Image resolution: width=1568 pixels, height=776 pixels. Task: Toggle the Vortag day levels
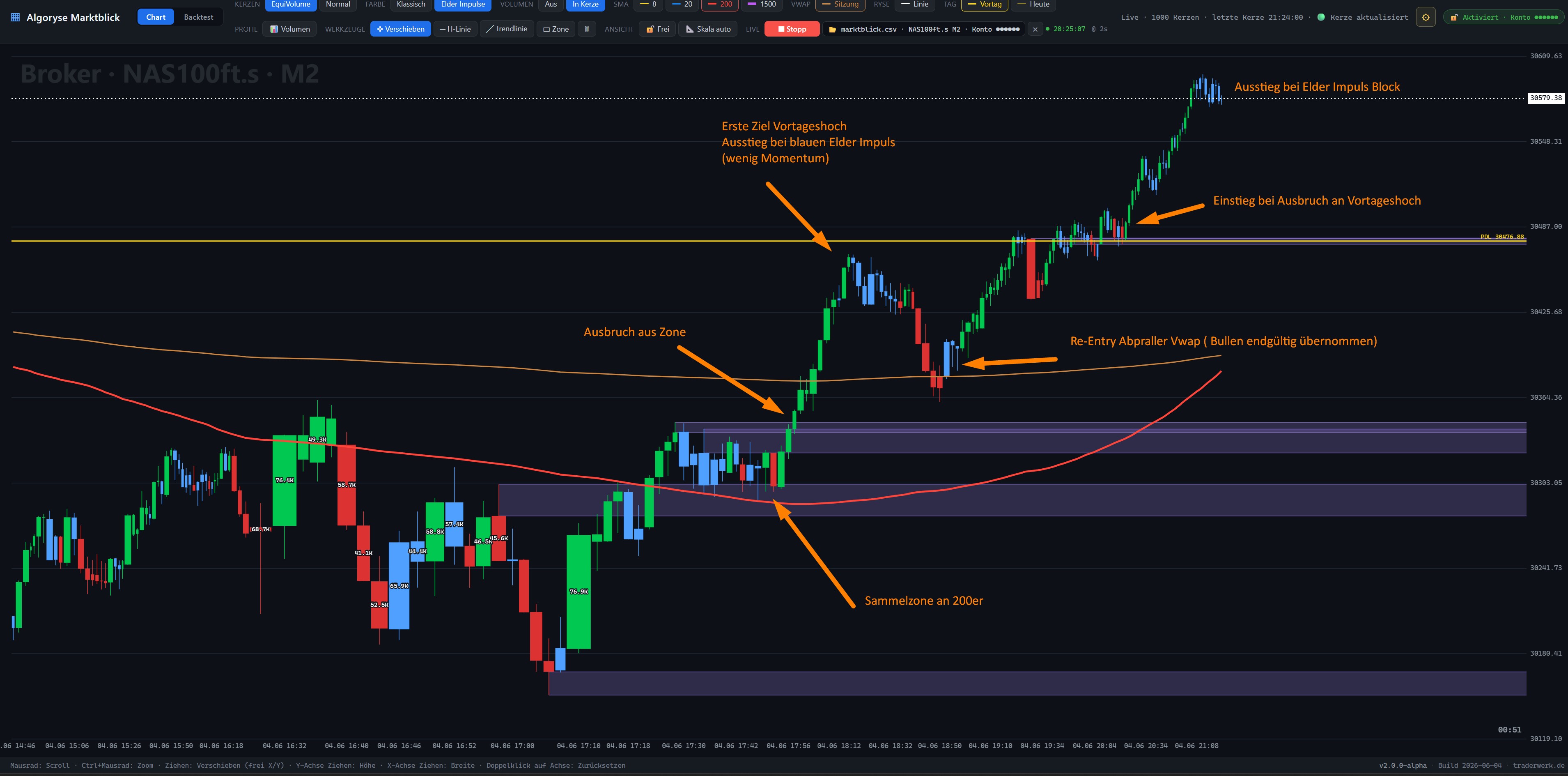985,4
